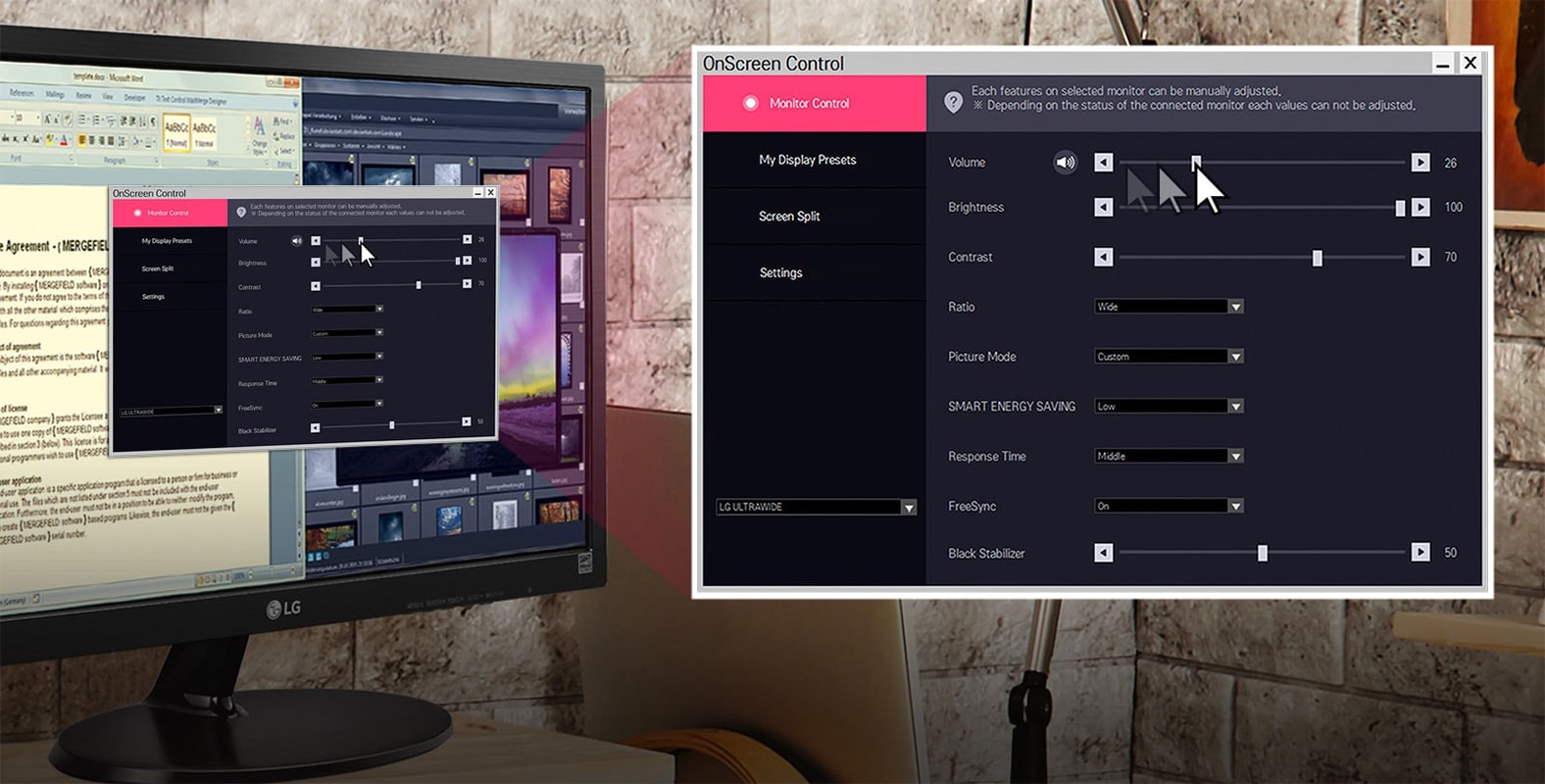Decrease Black Stabilizer with left arrow
1545x784 pixels.
point(1104,553)
